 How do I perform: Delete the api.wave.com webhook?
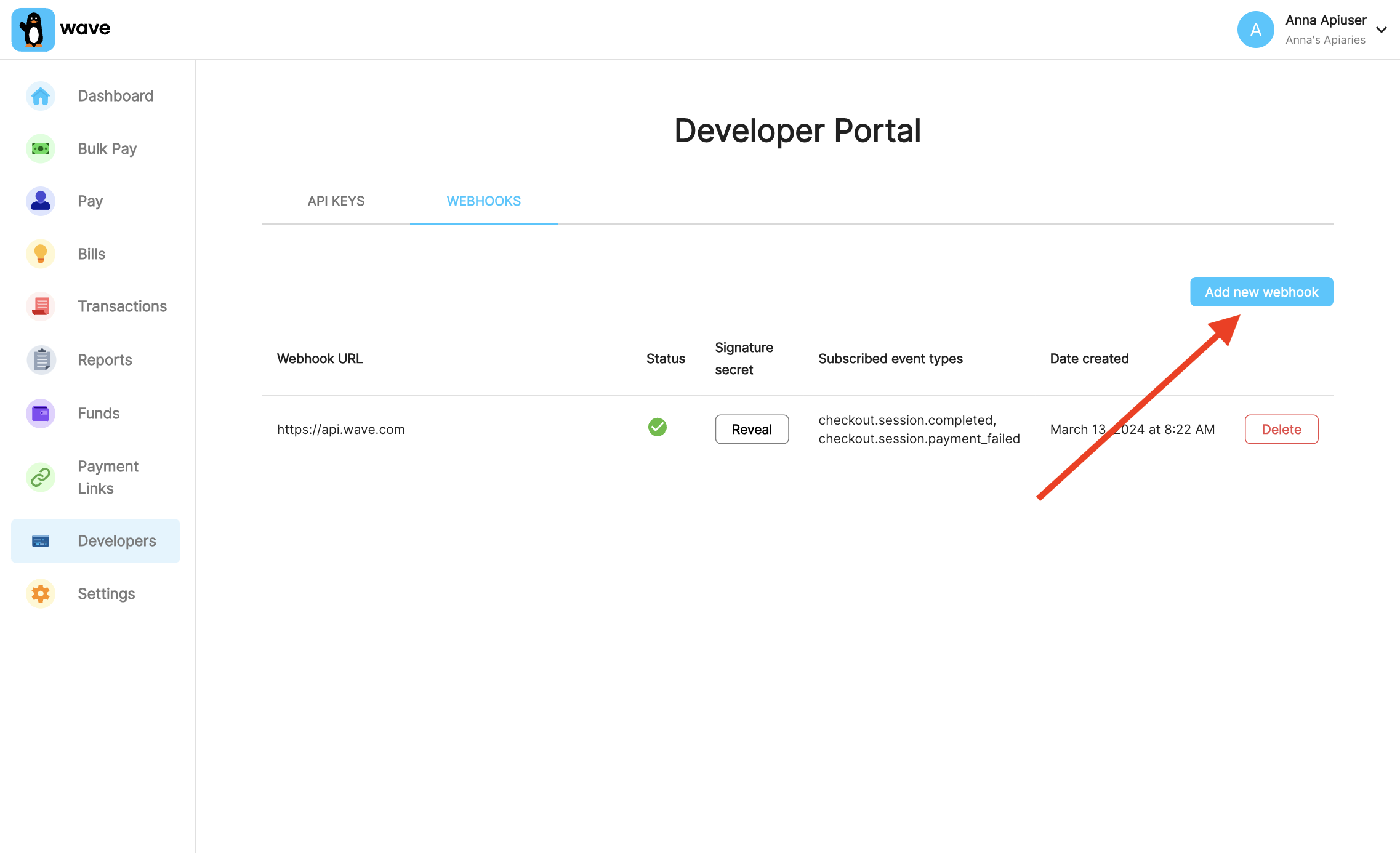coord(1281,429)
